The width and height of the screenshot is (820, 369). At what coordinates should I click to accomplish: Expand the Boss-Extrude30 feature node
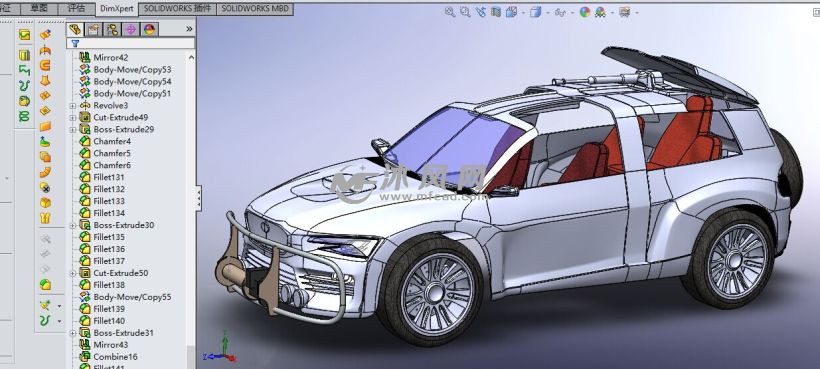[72, 225]
